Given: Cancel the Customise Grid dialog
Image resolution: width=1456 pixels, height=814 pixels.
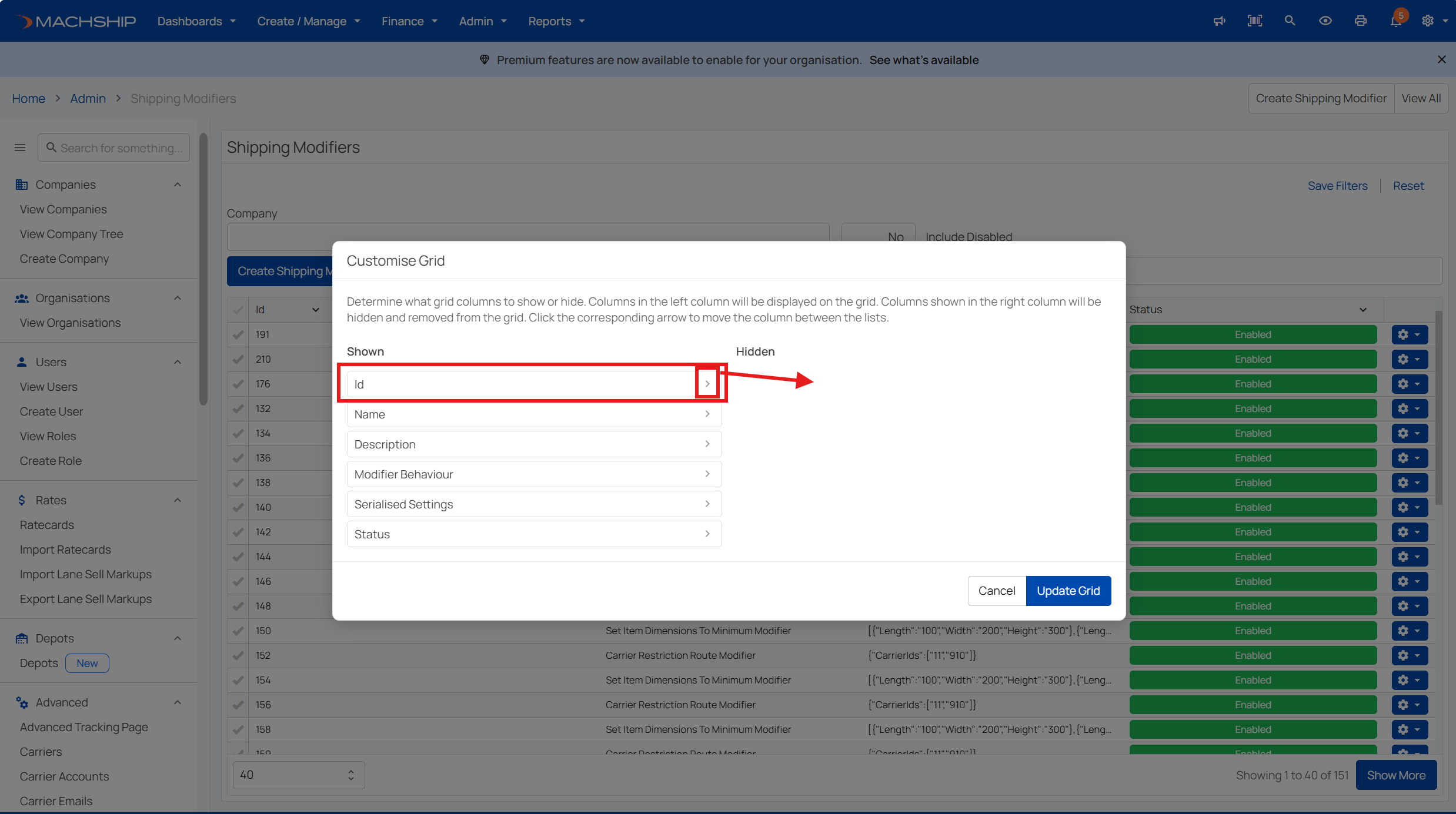Looking at the screenshot, I should click(x=997, y=591).
